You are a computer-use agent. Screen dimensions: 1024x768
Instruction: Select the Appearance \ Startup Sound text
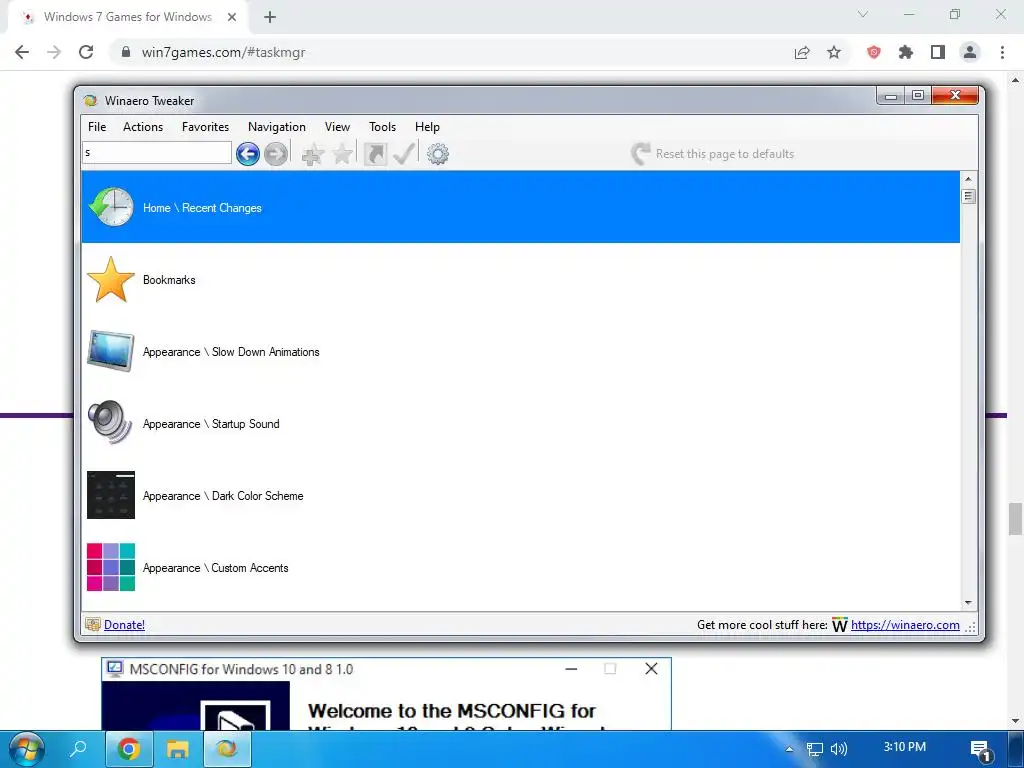[211, 424]
